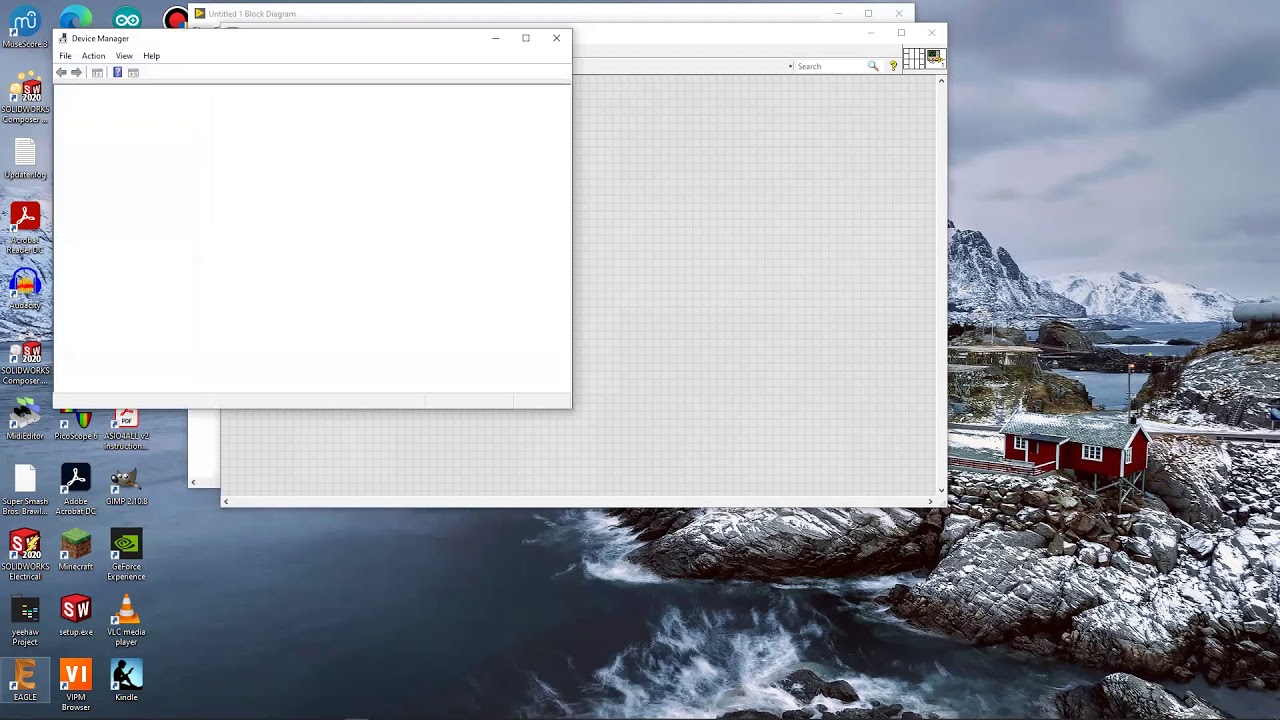1280x720 pixels.
Task: Click the connector pane grid icon in LabVIEW
Action: 913,60
